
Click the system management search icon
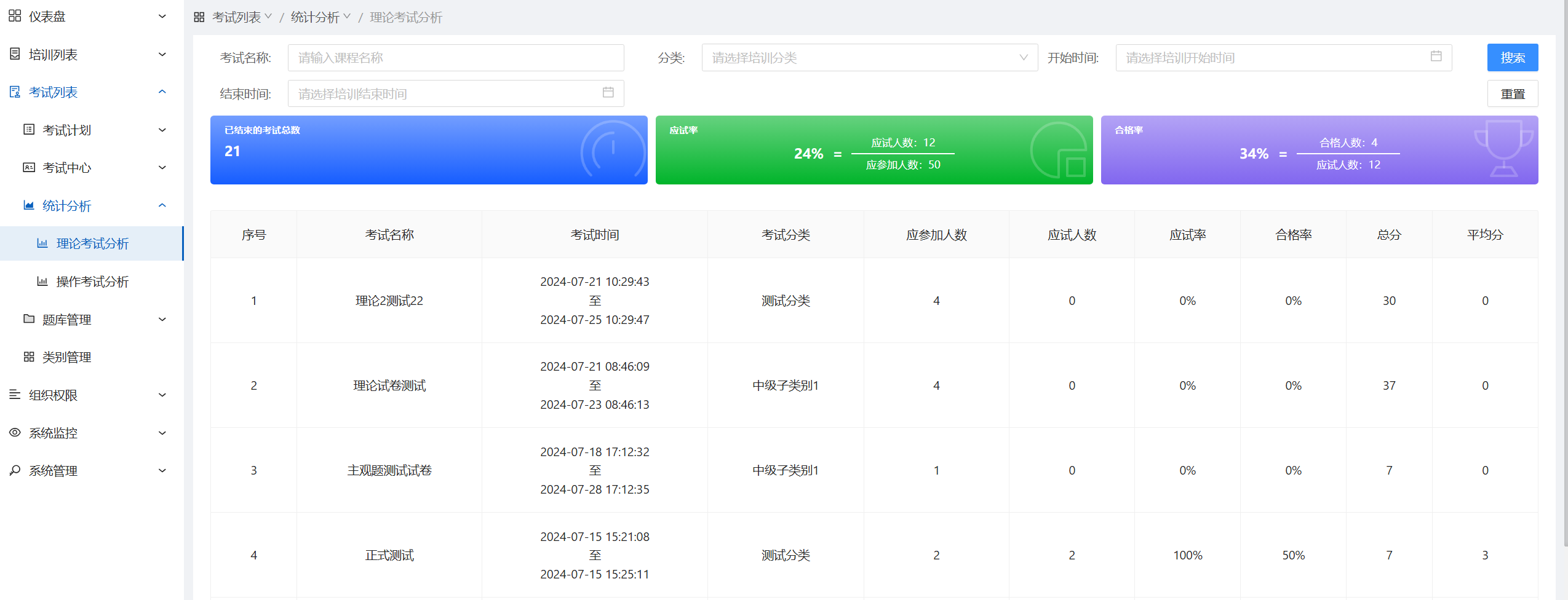coord(15,470)
